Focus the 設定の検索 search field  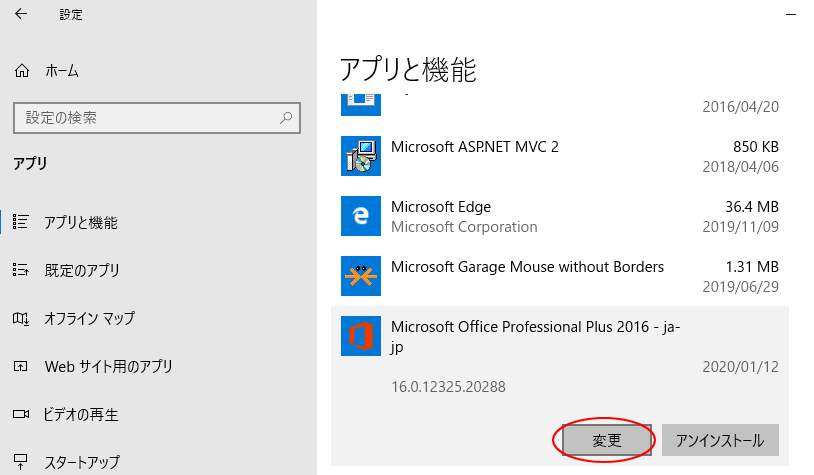click(x=157, y=118)
